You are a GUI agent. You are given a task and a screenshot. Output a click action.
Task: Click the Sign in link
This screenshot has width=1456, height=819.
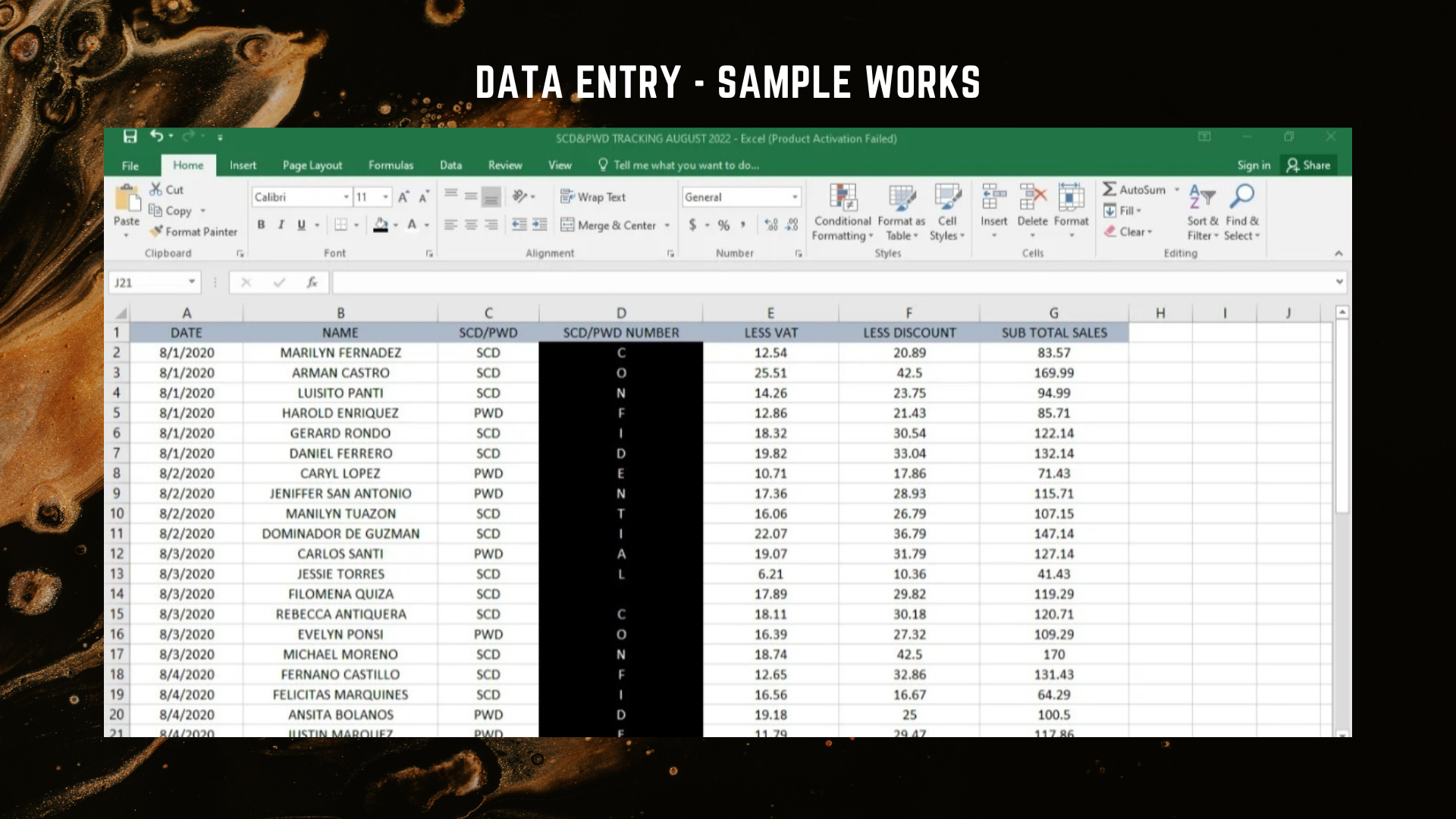point(1253,165)
